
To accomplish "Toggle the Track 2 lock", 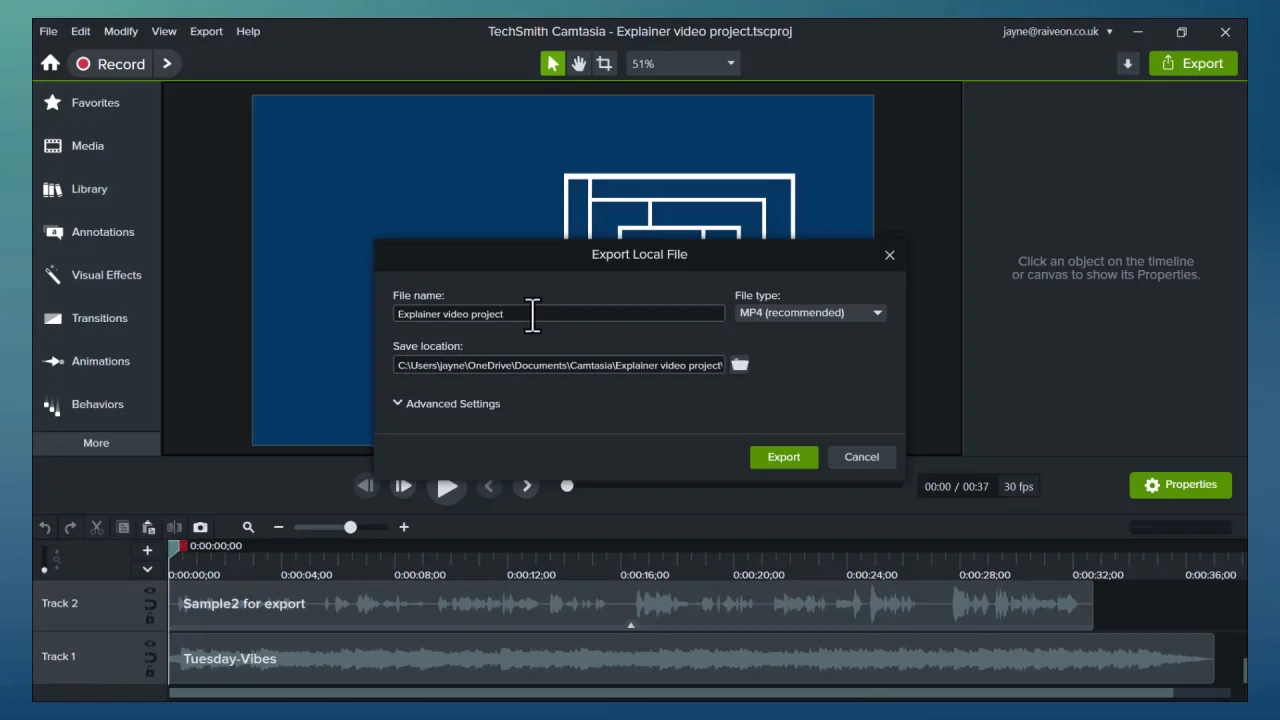I will (150, 619).
